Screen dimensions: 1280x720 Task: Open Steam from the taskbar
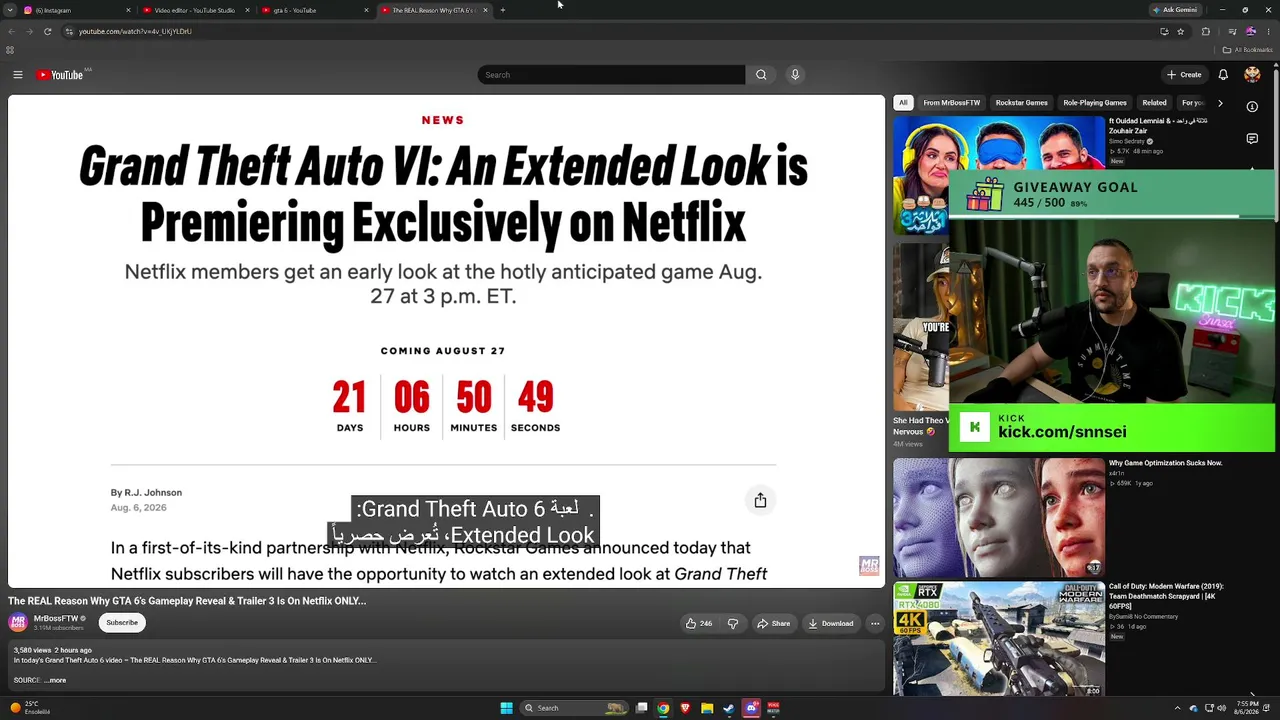(x=729, y=708)
